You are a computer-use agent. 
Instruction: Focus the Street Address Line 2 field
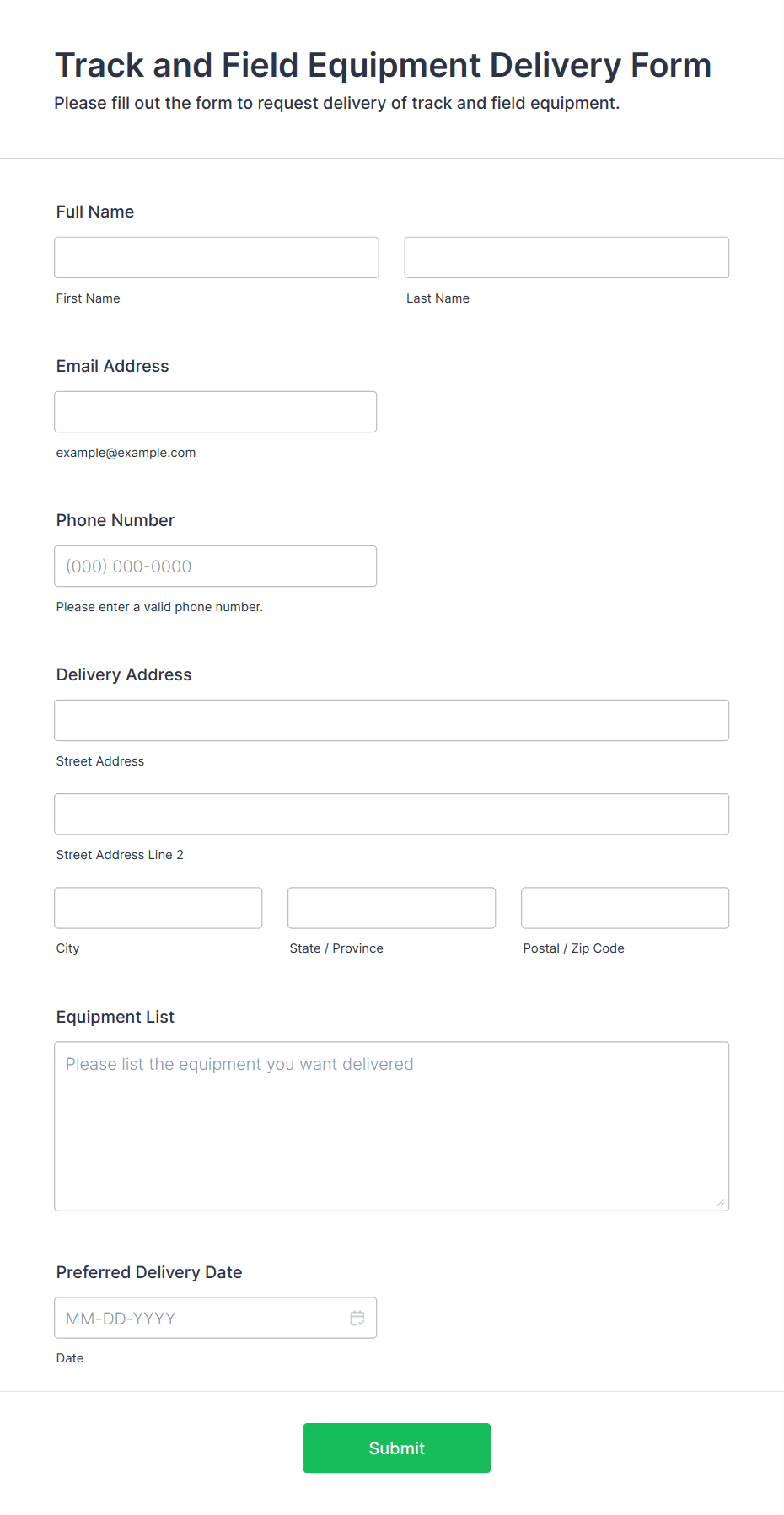(392, 814)
